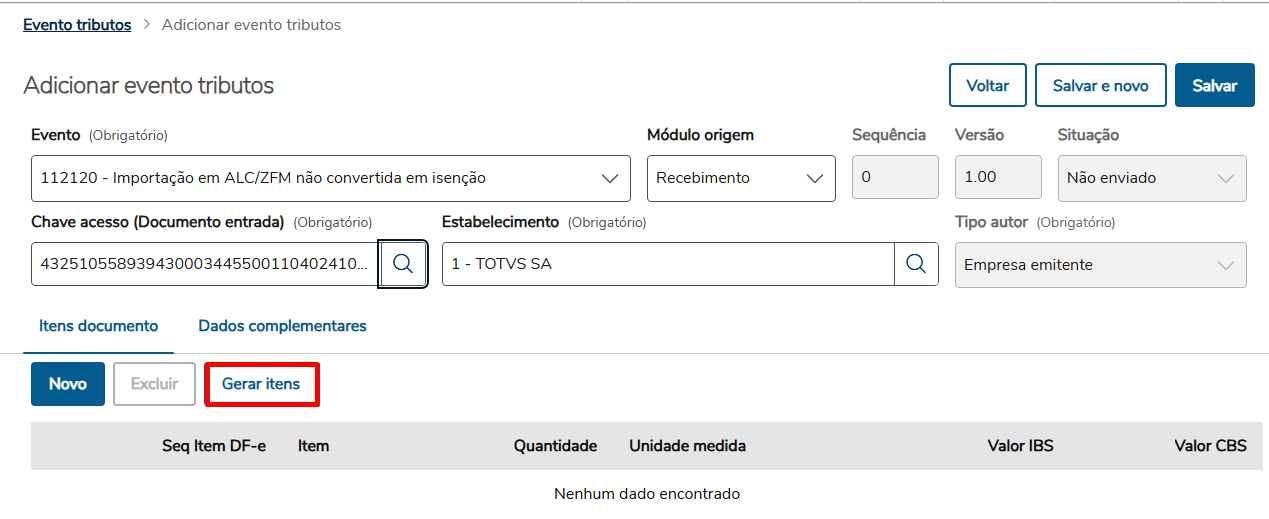Click the Excluir button
Viewport: 1269px width, 519px height.
point(154,384)
